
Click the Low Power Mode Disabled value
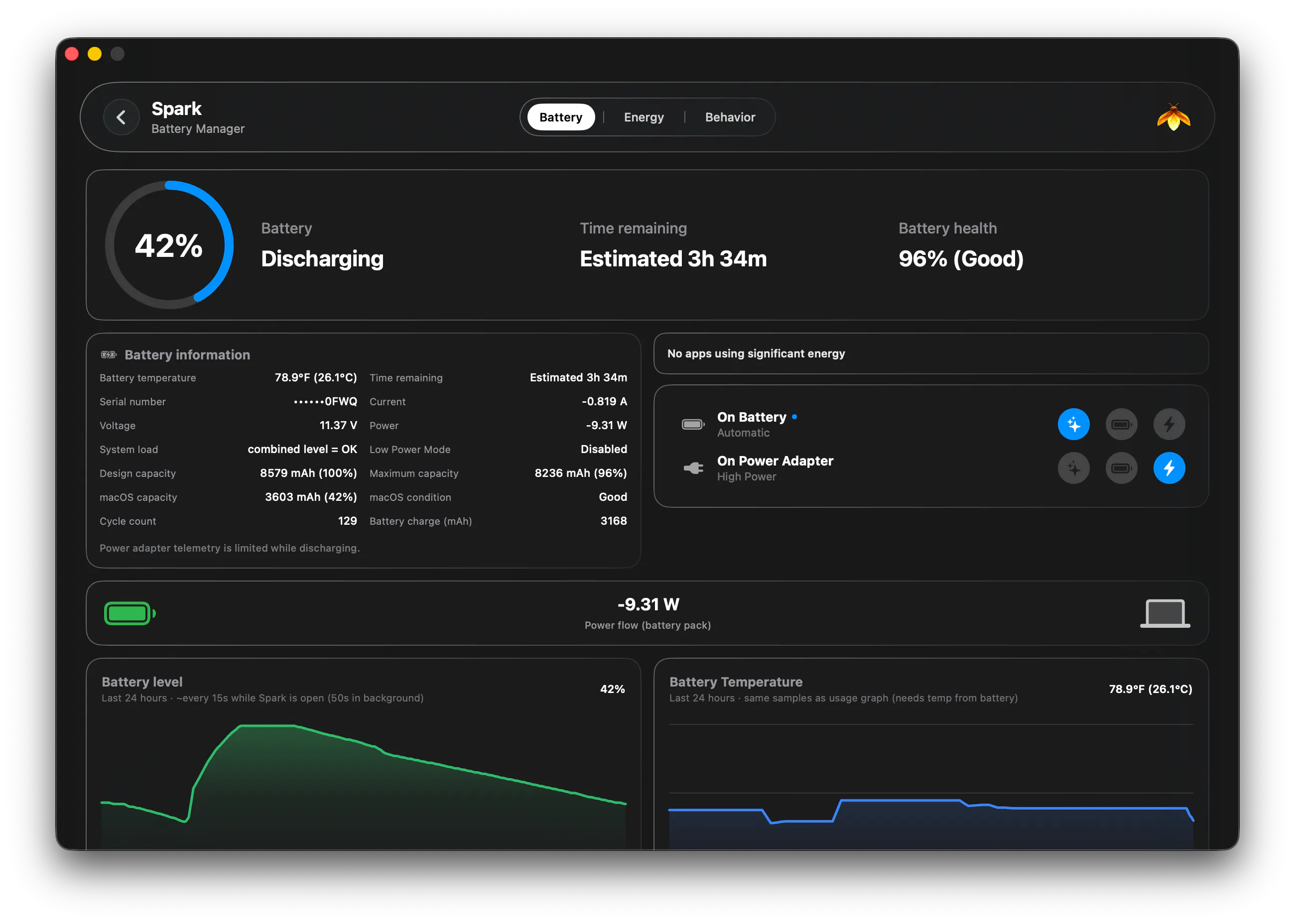pos(603,450)
